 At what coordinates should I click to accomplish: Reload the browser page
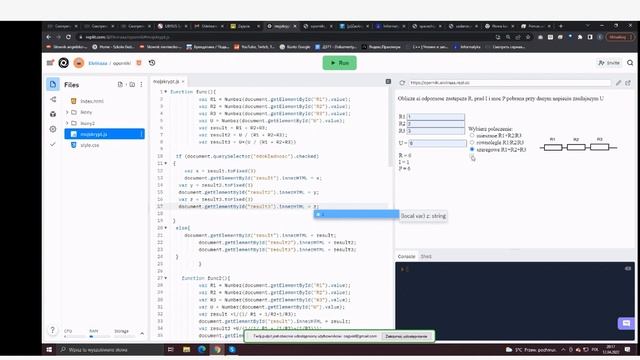pos(68,37)
